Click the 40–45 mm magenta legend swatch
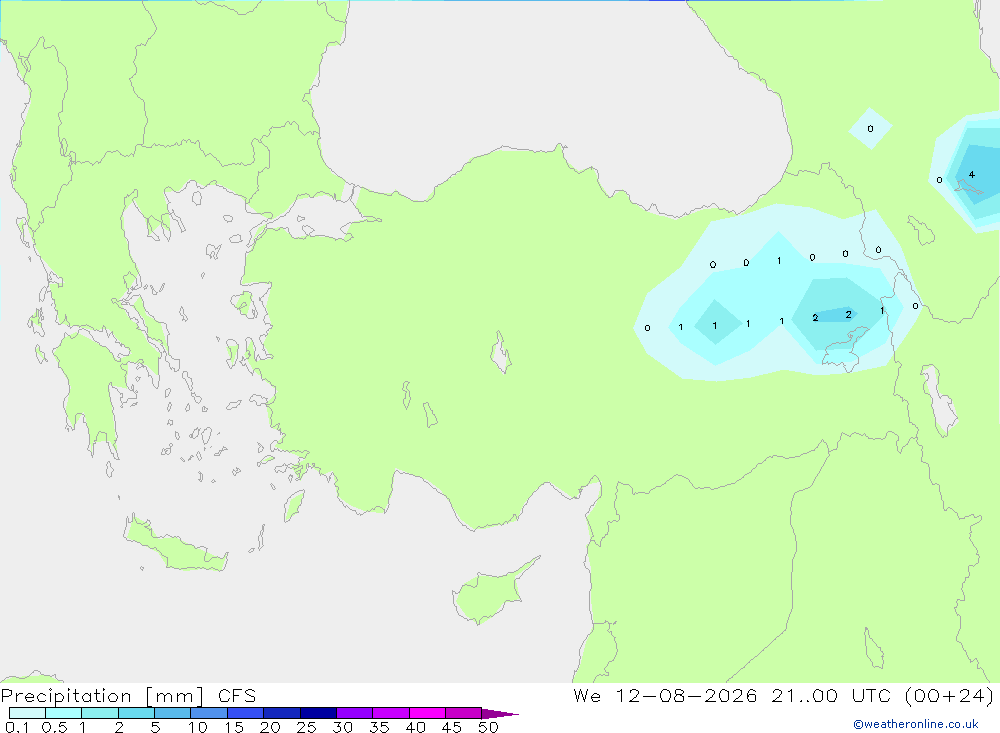 [x=427, y=713]
